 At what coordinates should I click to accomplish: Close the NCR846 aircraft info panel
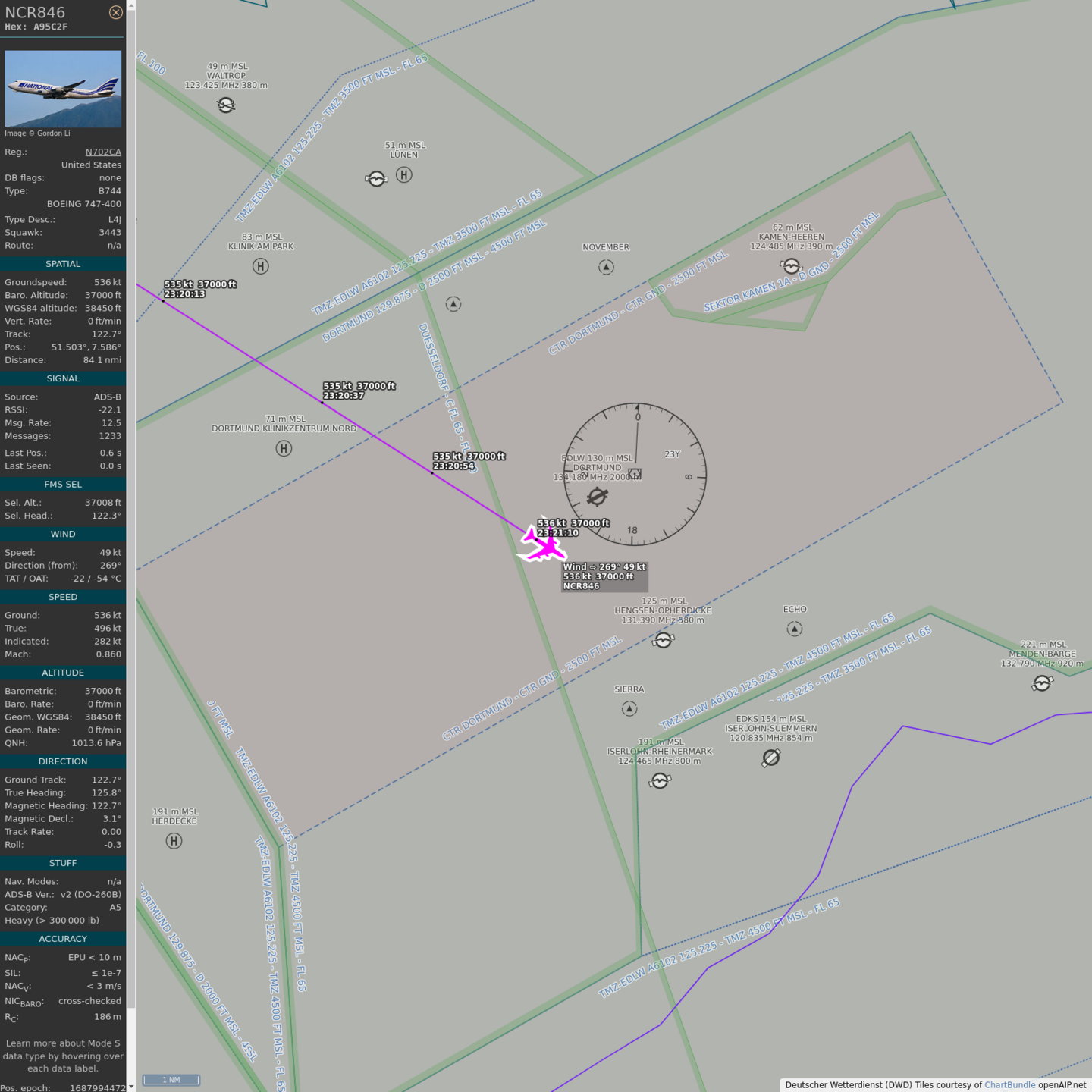tap(115, 12)
